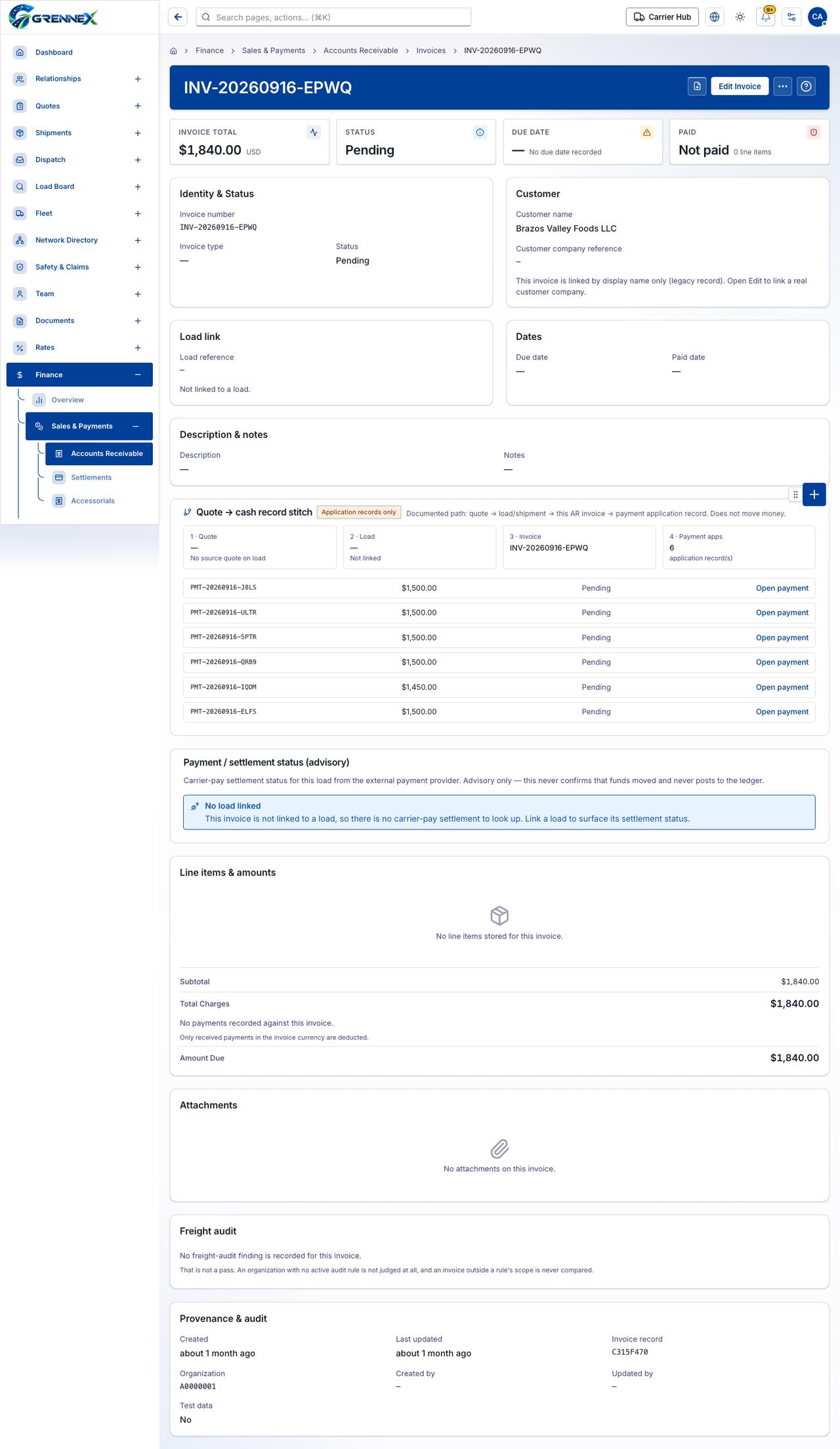The image size is (840, 1449).
Task: Toggle light/dark theme sun icon
Action: coord(740,17)
